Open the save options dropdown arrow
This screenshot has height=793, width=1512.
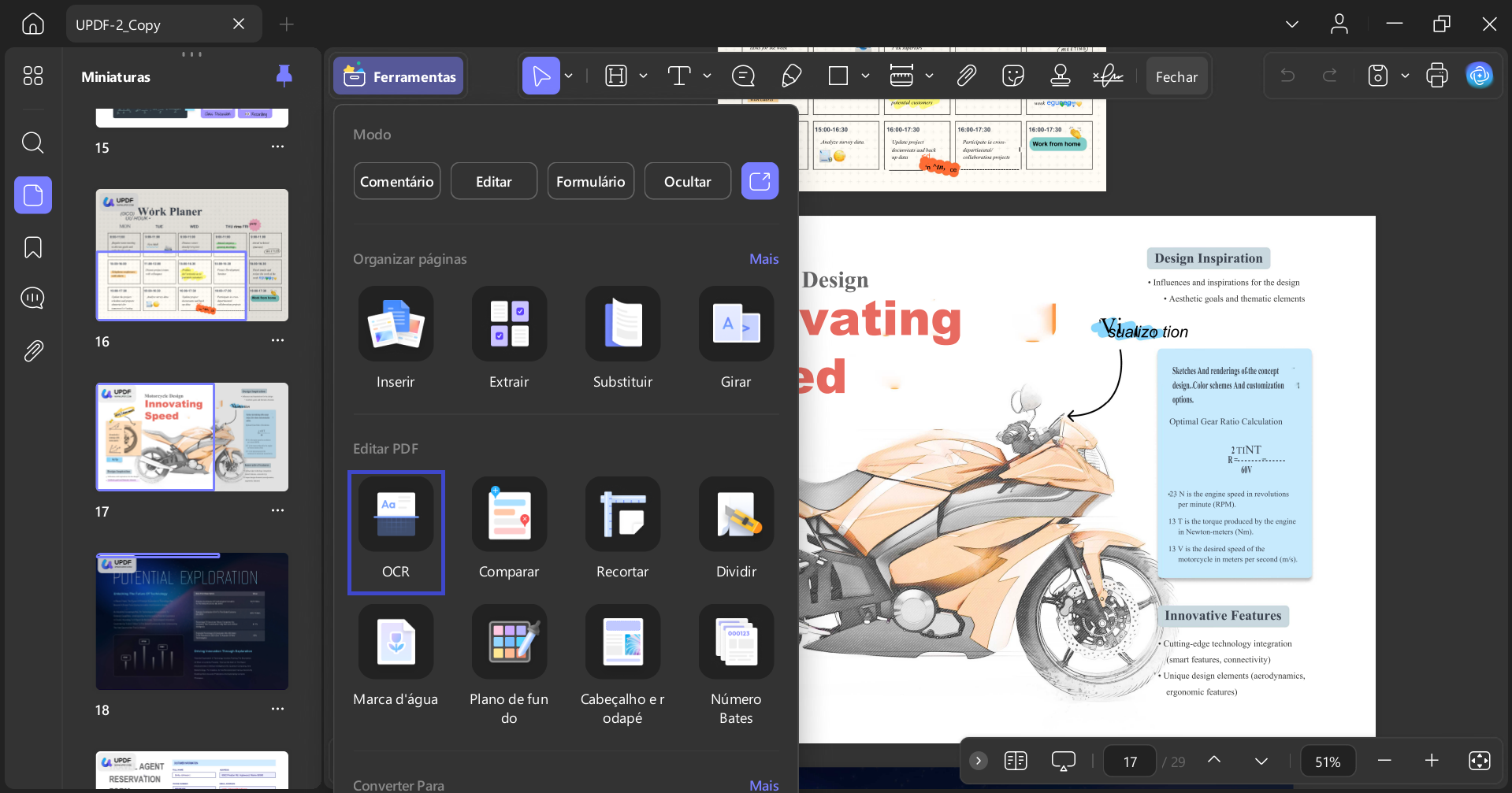coord(1405,76)
